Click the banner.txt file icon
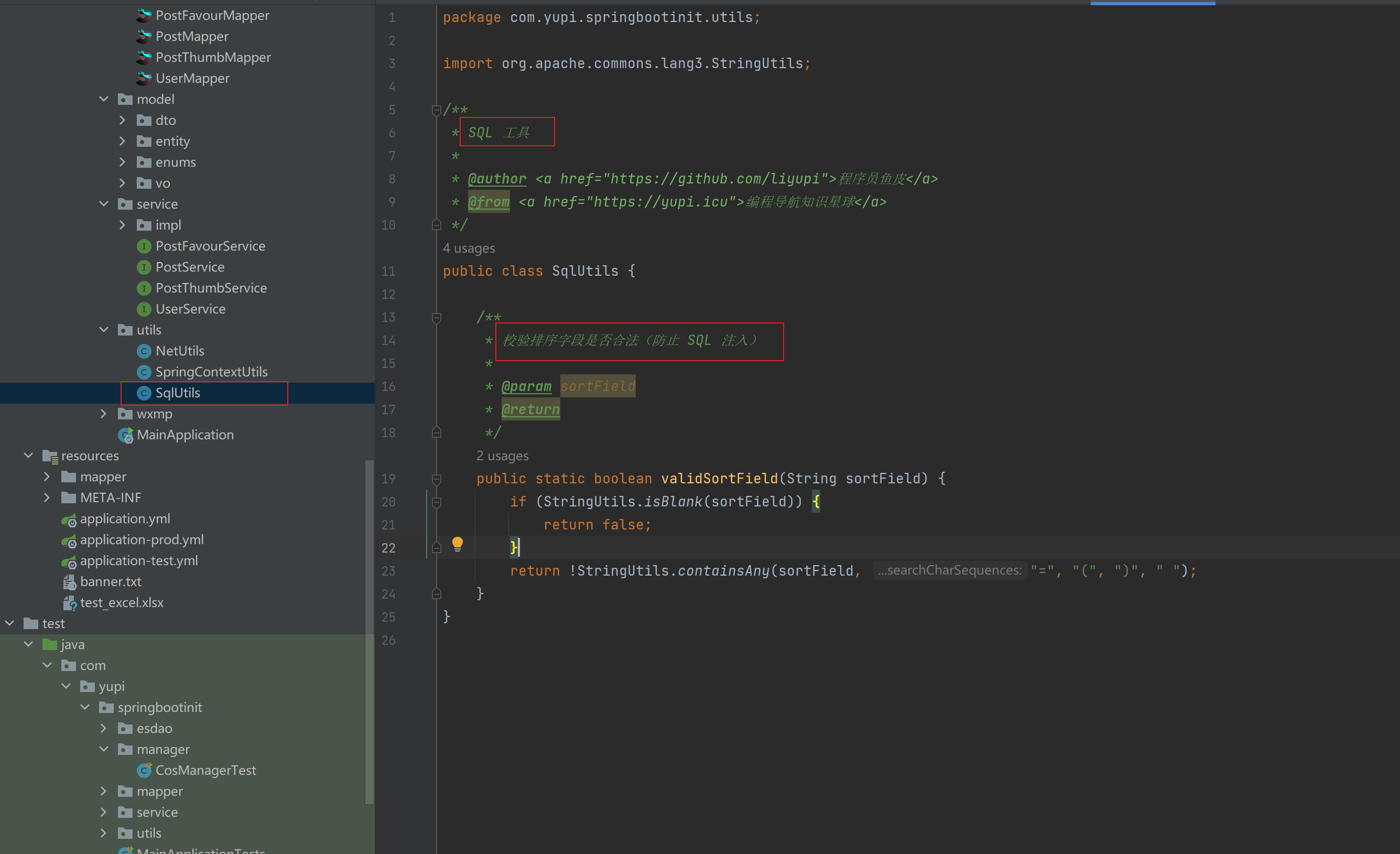 click(69, 582)
